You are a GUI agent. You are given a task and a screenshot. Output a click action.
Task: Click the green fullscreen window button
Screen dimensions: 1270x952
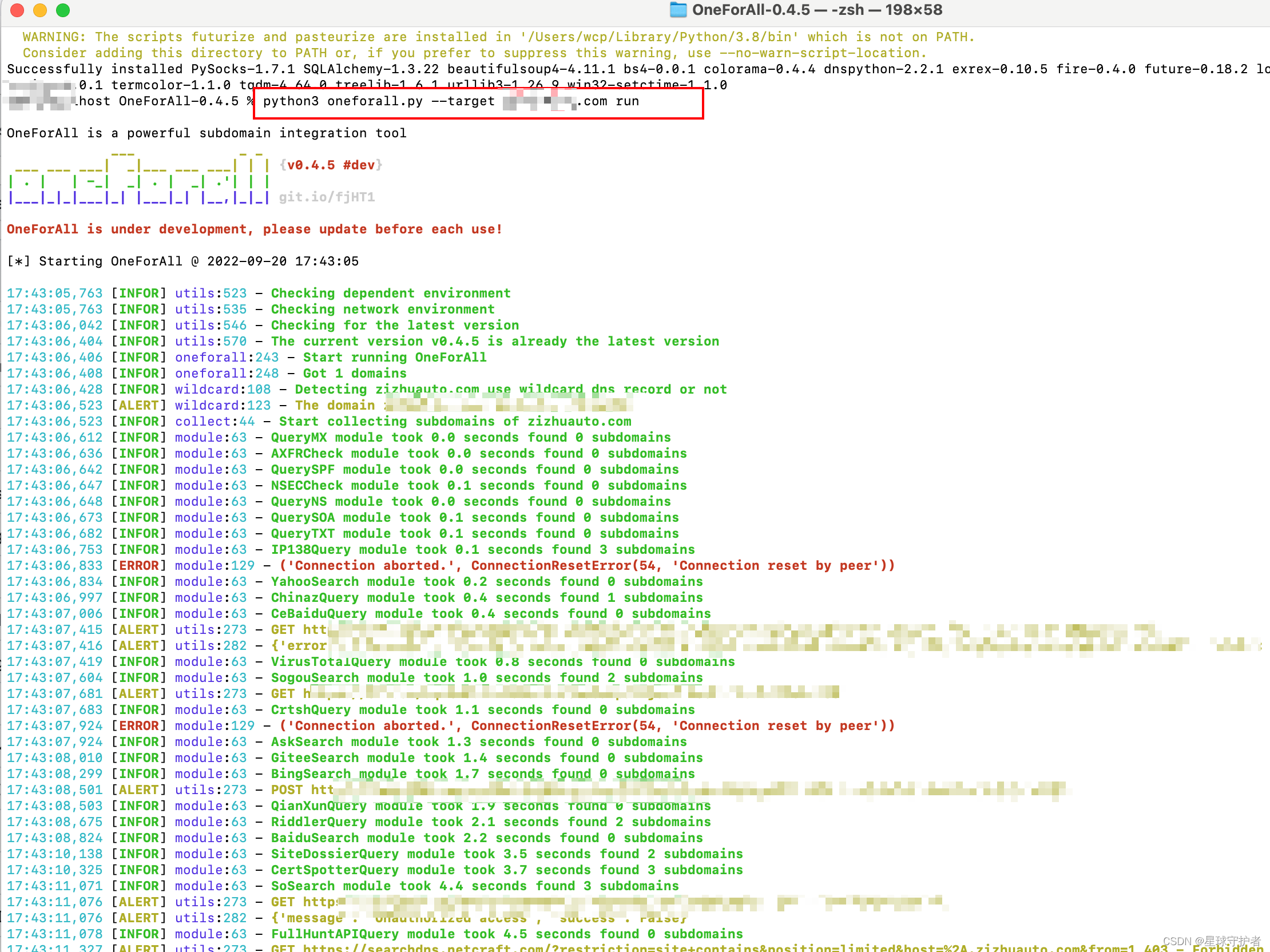pos(63,10)
